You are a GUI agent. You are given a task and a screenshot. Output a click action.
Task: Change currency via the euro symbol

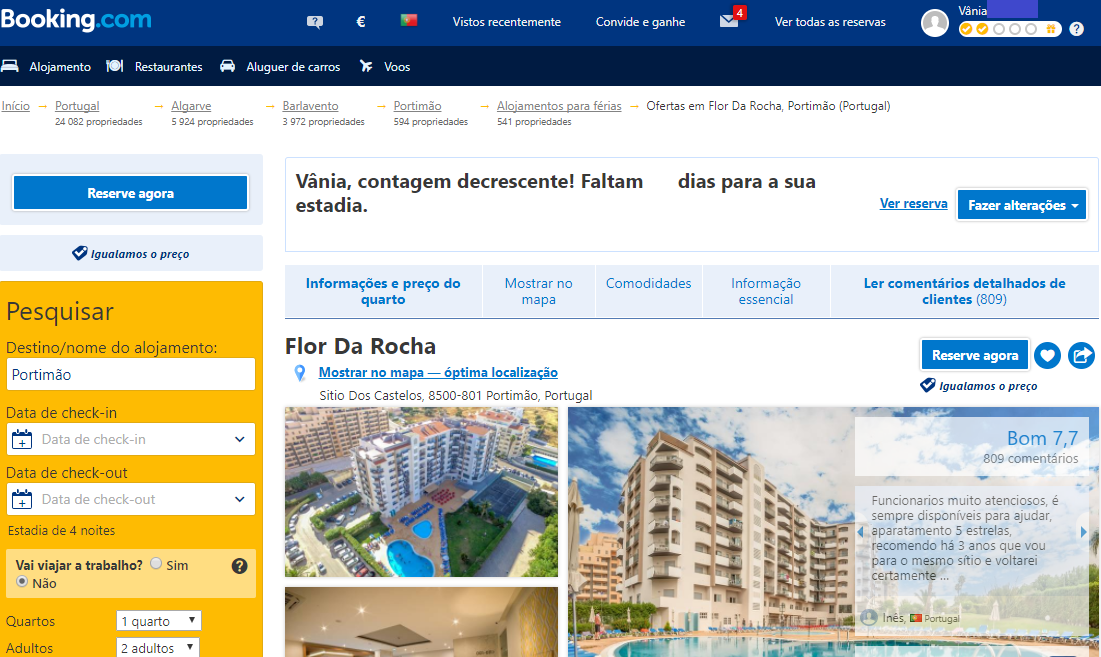point(361,22)
